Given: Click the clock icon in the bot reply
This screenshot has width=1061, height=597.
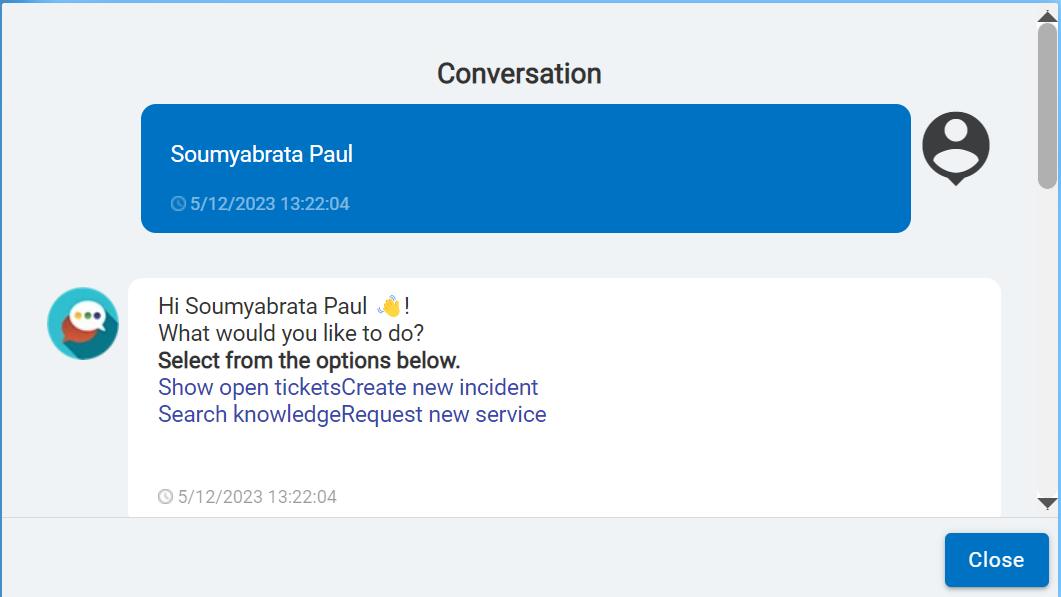Looking at the screenshot, I should [166, 496].
